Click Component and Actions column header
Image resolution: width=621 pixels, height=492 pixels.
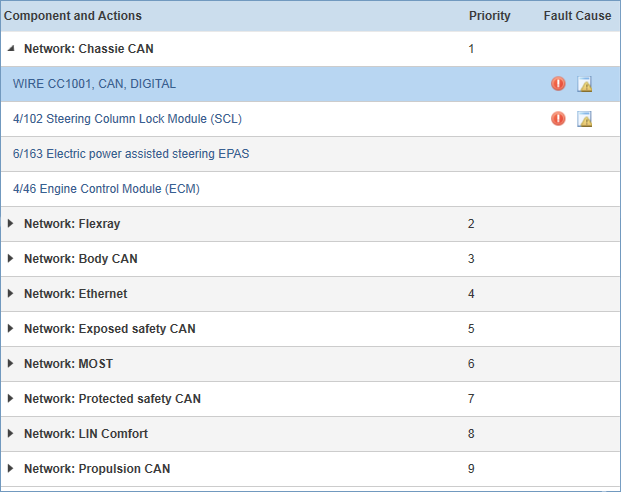(x=73, y=16)
